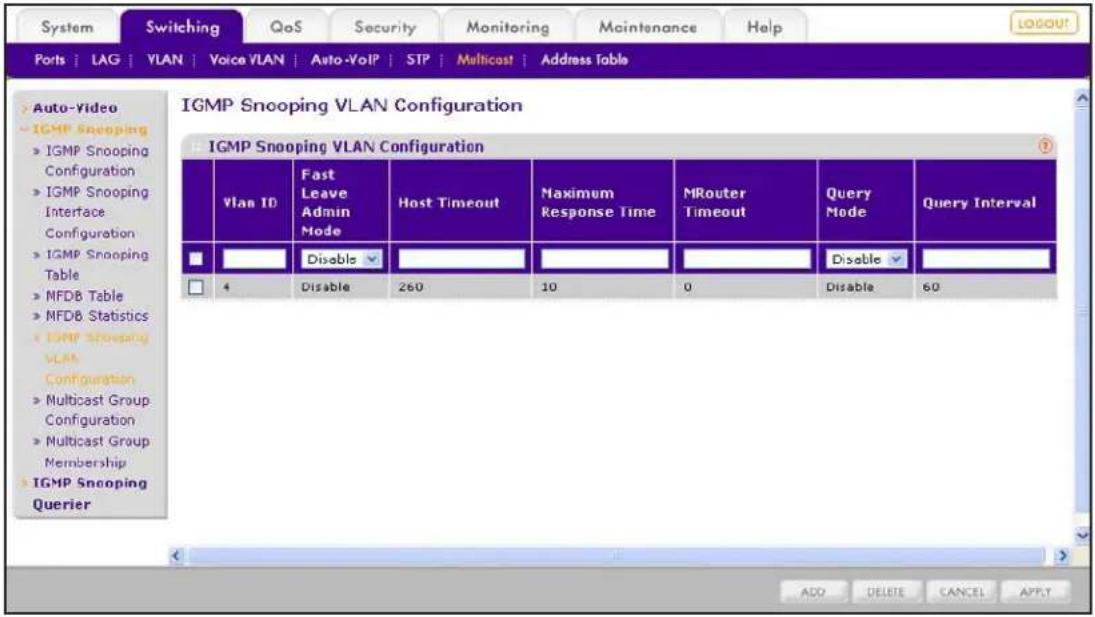Select the LAG submenu
The height and width of the screenshot is (617, 1095).
[105, 60]
